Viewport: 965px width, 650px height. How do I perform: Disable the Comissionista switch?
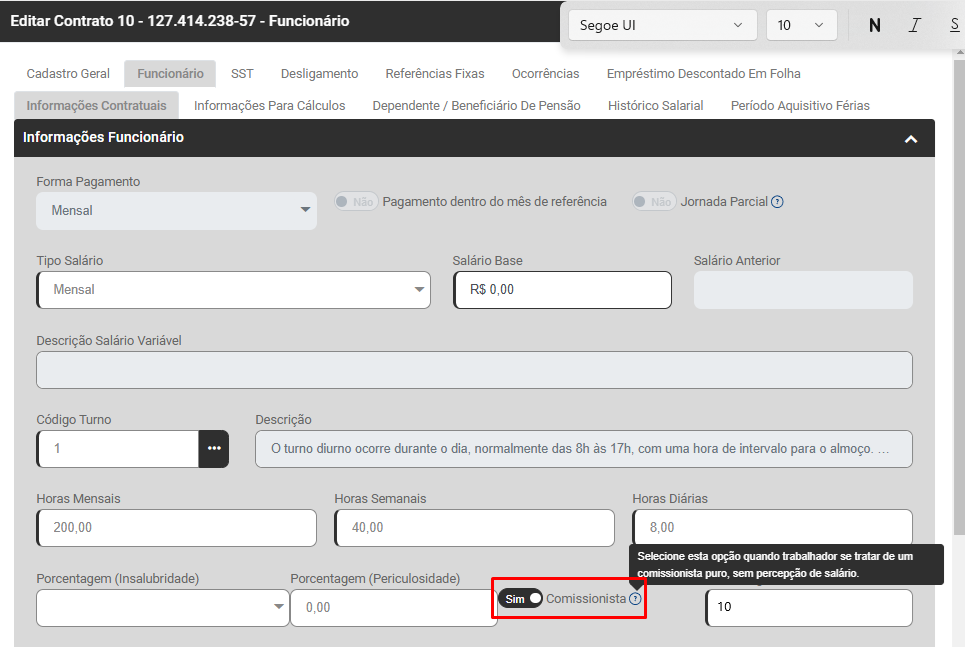[x=521, y=599]
